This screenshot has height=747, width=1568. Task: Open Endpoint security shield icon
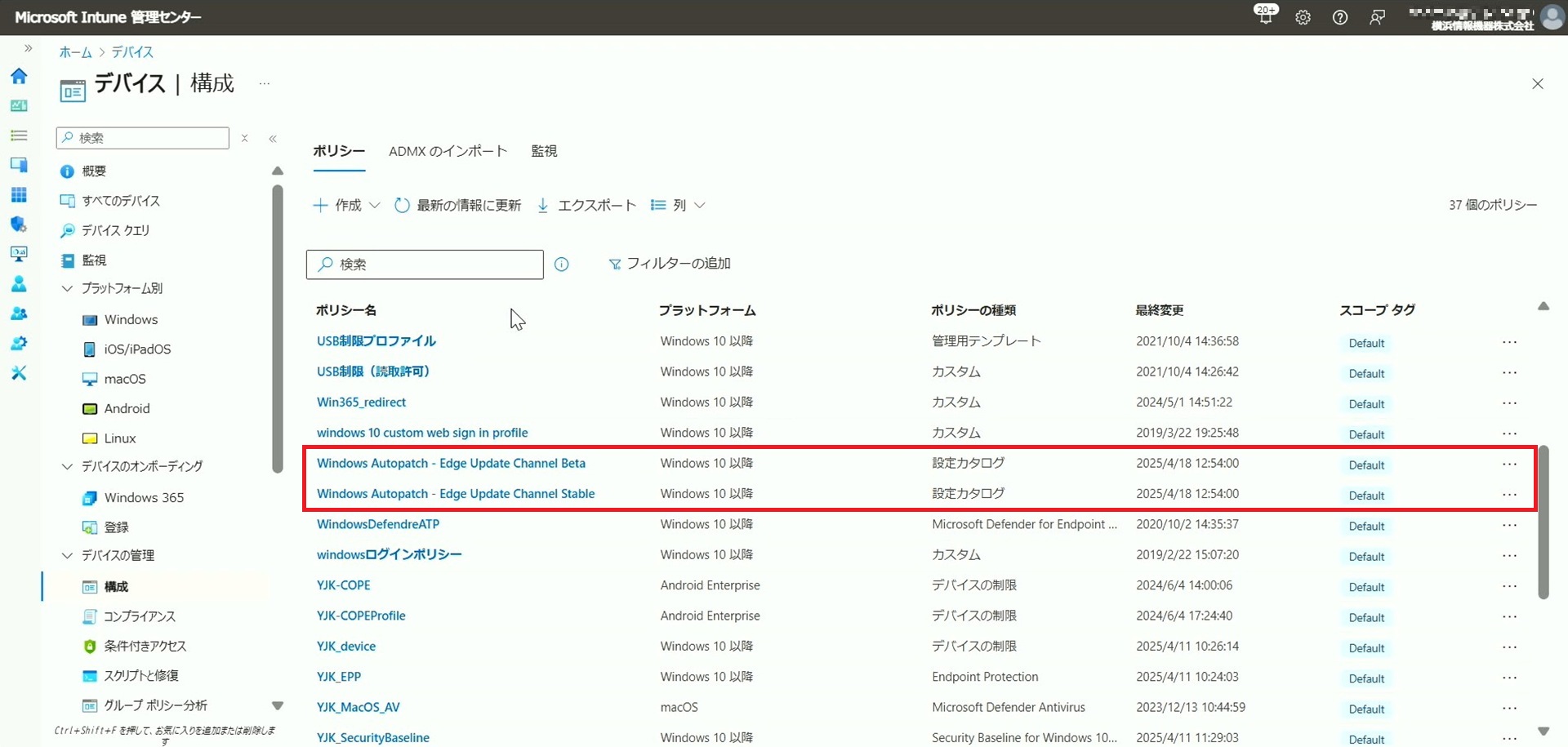pyautogui.click(x=19, y=225)
